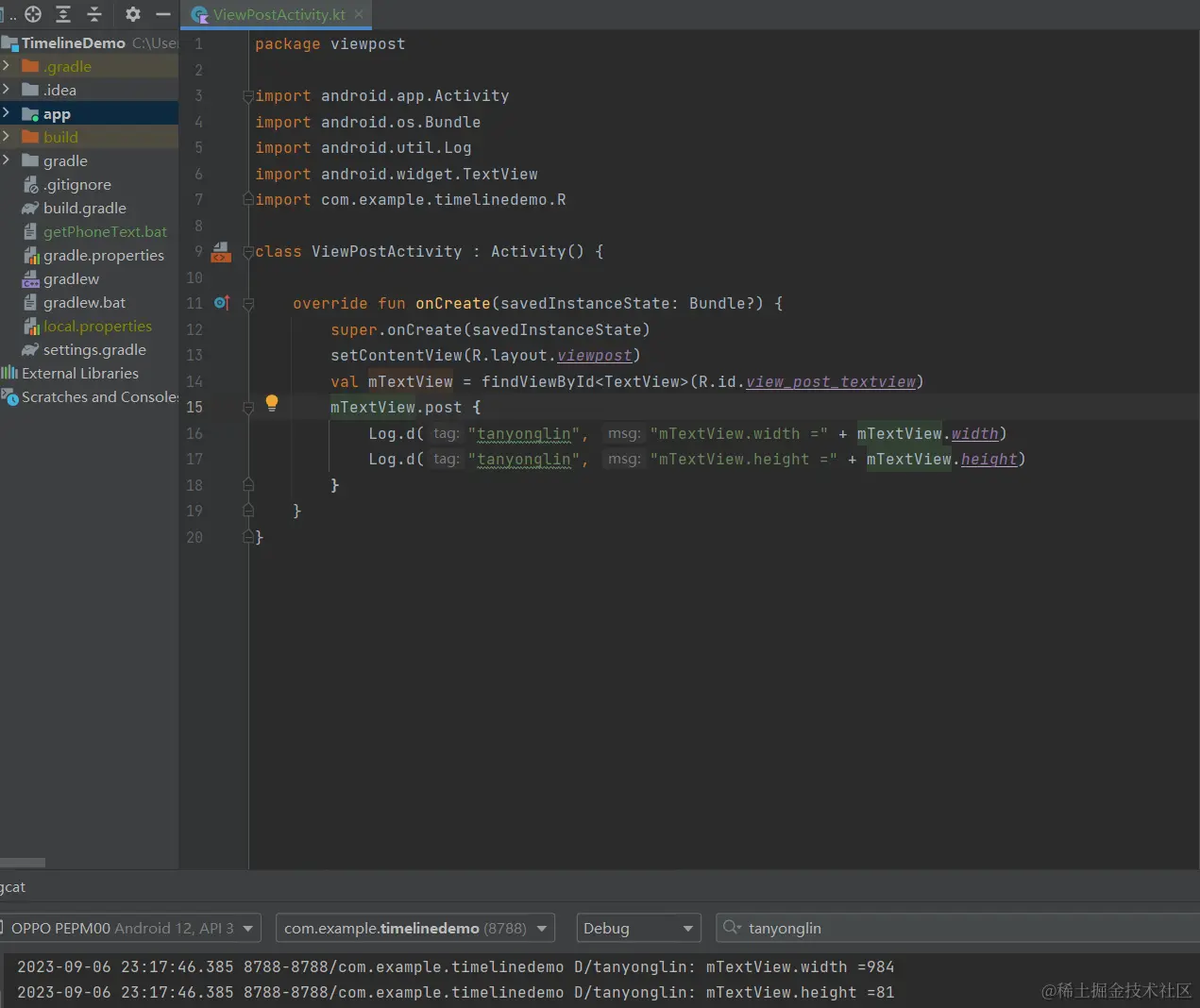Viewport: 1200px width, 1008px height.
Task: Click the viewpost layout reference link
Action: [x=594, y=356]
